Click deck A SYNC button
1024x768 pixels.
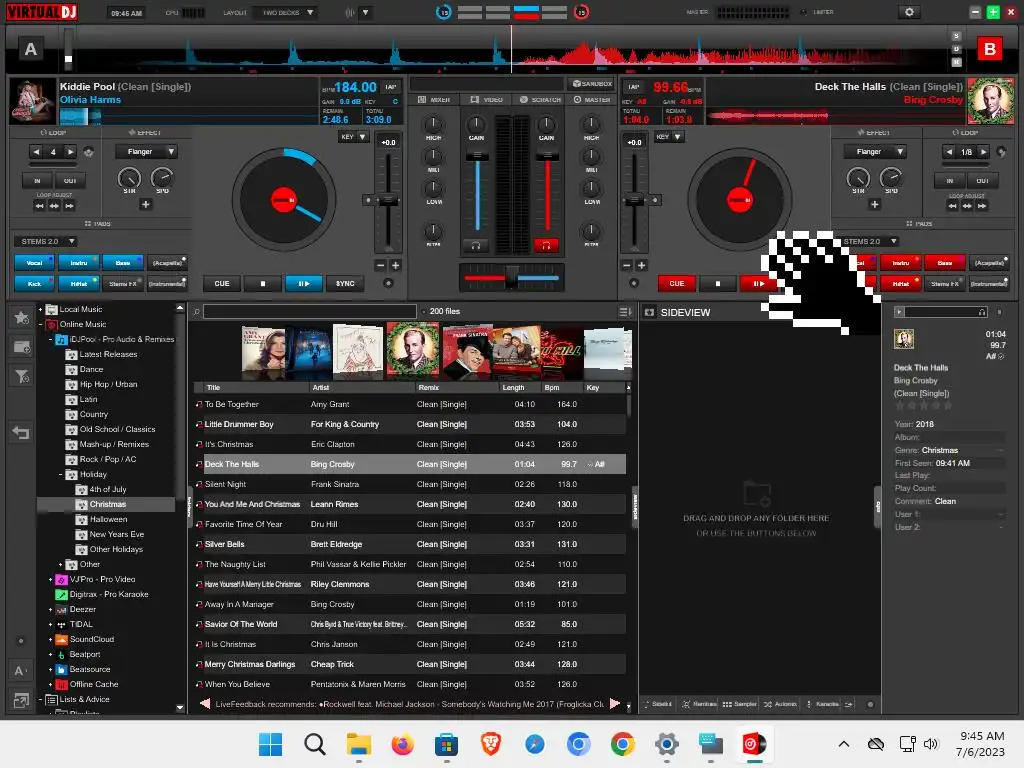pyautogui.click(x=345, y=283)
